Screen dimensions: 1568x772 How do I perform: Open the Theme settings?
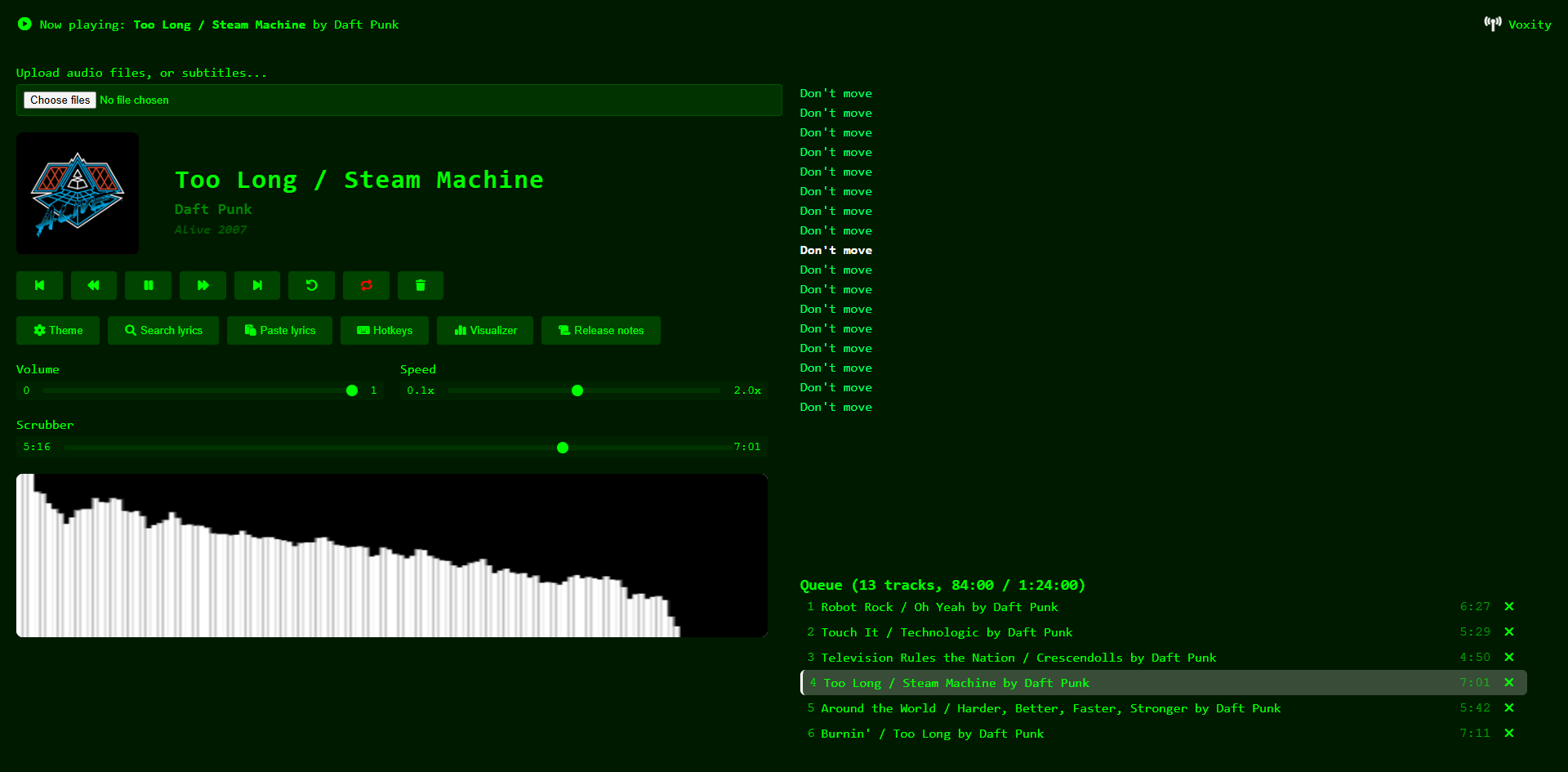click(58, 330)
